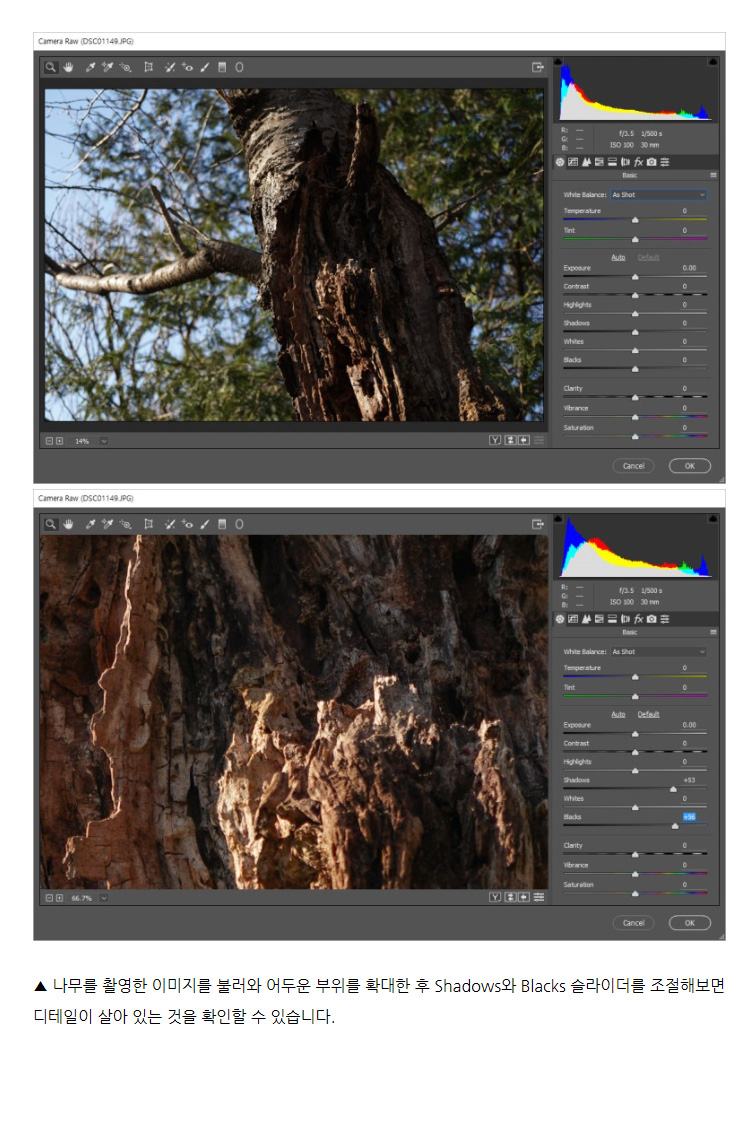Viewport: 754px width, 1123px height.
Task: Open Camera Calibration tab in 66.7% window
Action: coord(652,620)
